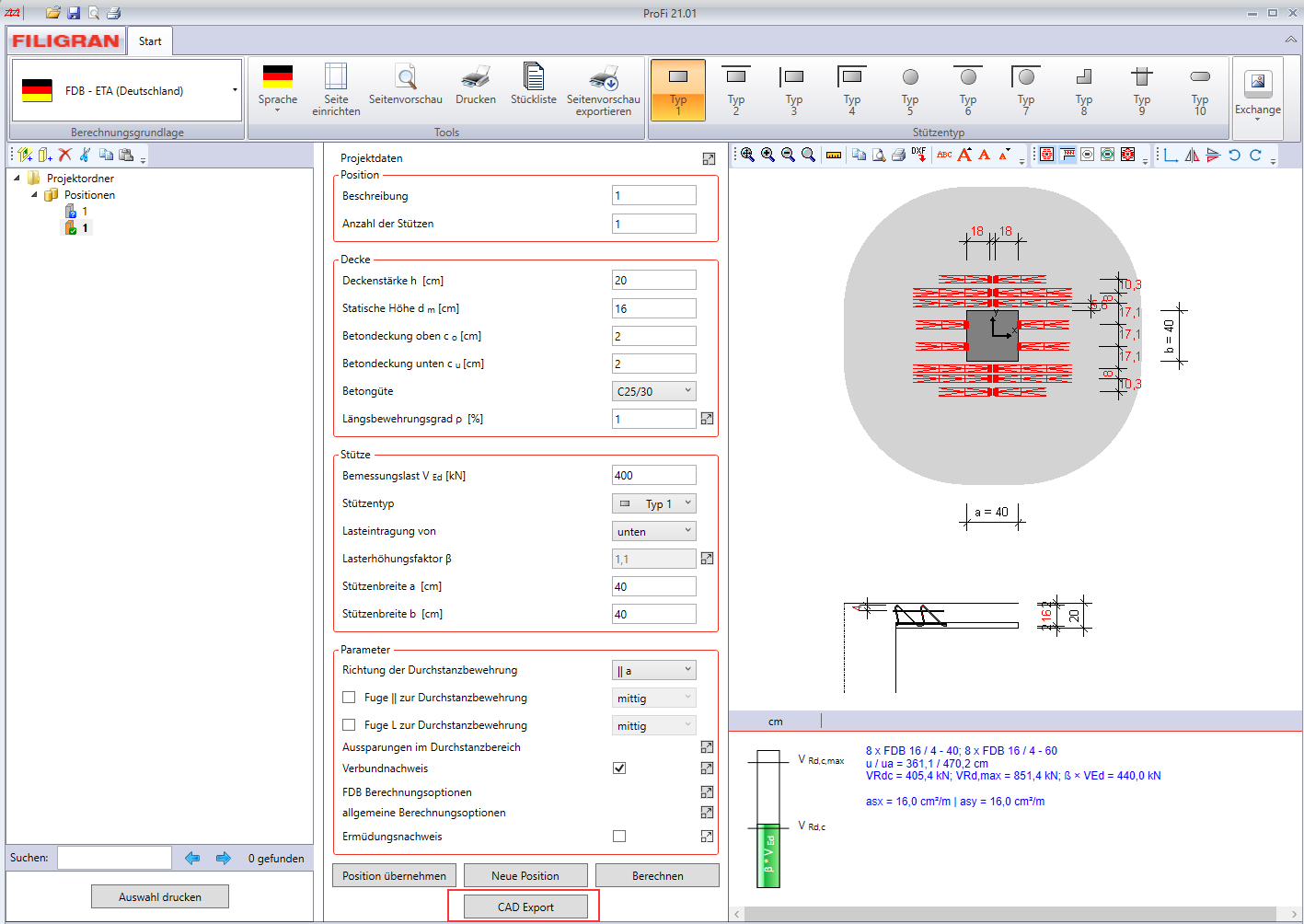Click the Suchen search input field
The image size is (1304, 924).
pyautogui.click(x=114, y=858)
